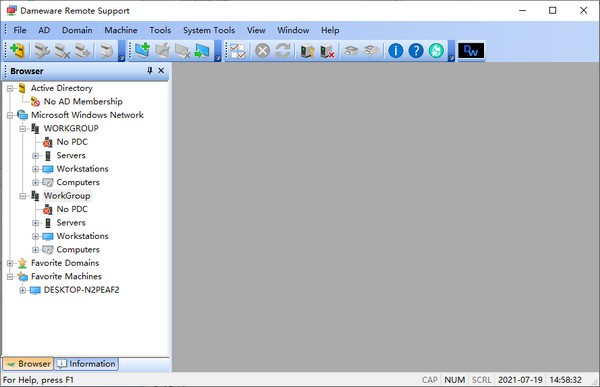
Task: Click the fourth grayed domain toolbar icon
Action: 106,51
